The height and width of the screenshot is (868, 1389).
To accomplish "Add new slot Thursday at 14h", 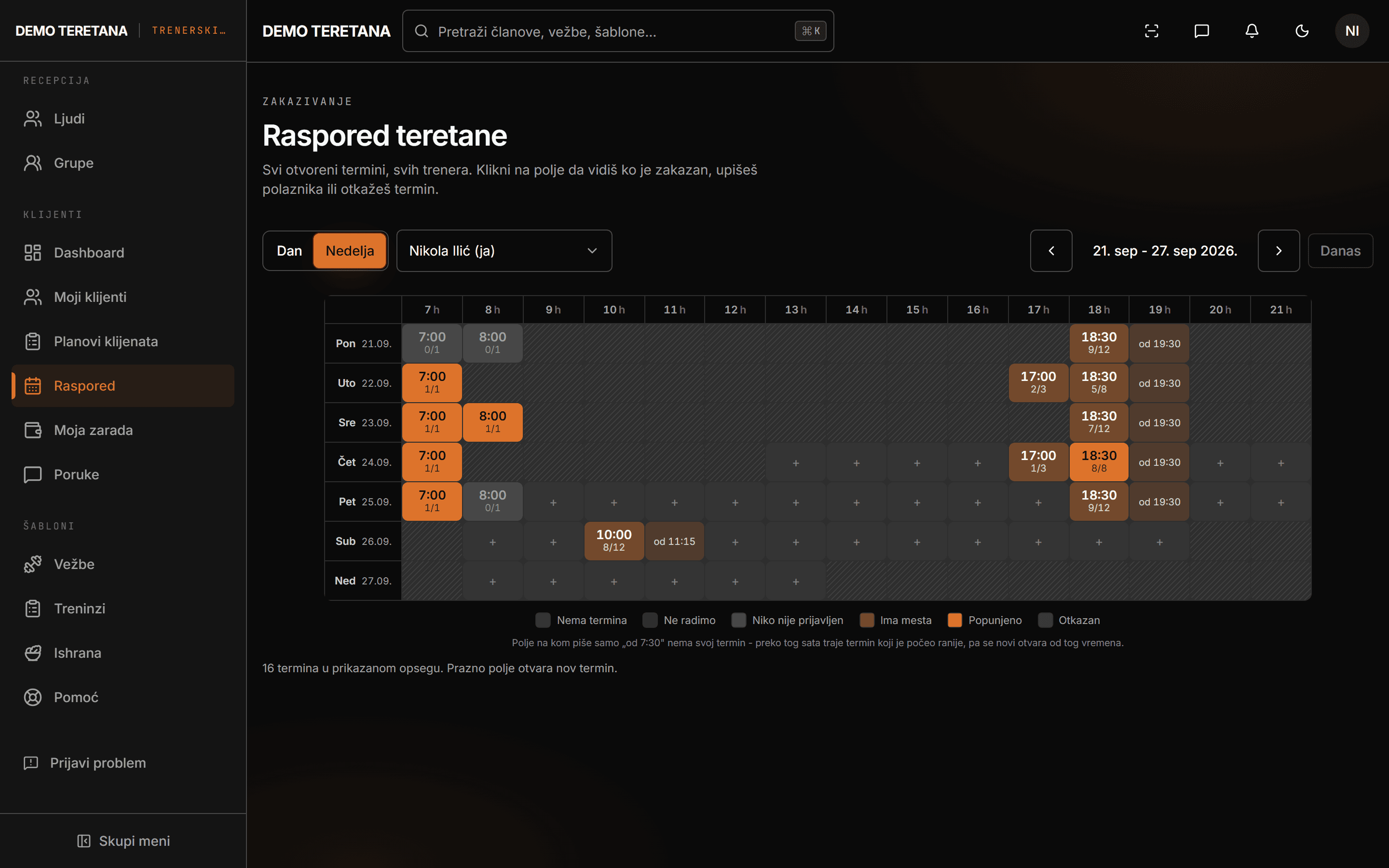I will click(x=857, y=463).
